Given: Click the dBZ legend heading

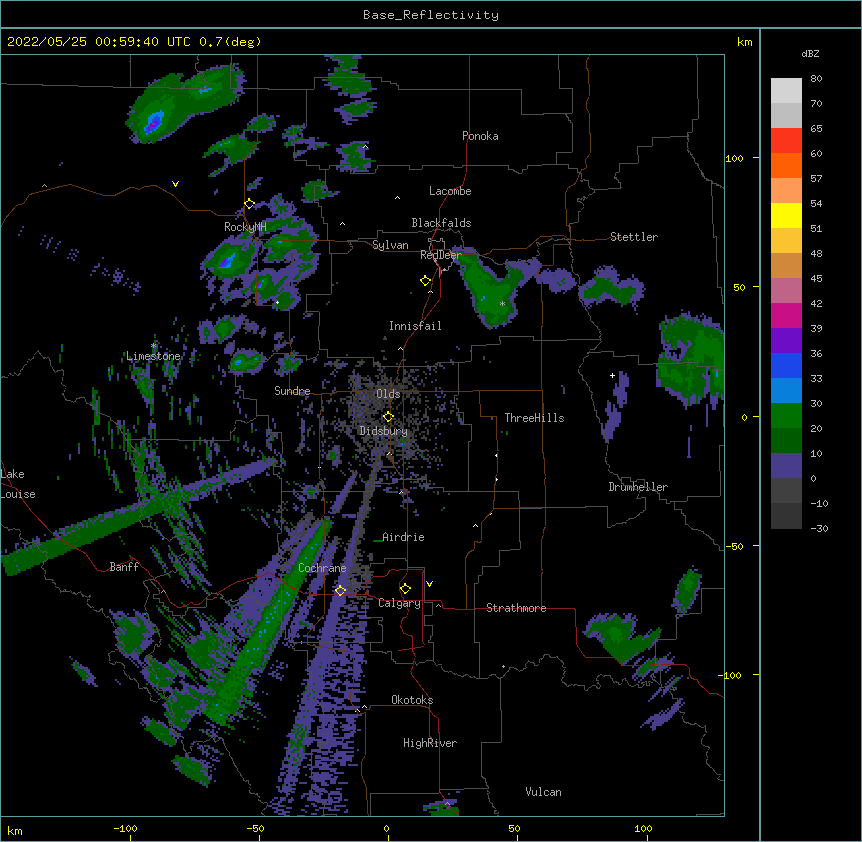Looking at the screenshot, I should click(x=810, y=53).
